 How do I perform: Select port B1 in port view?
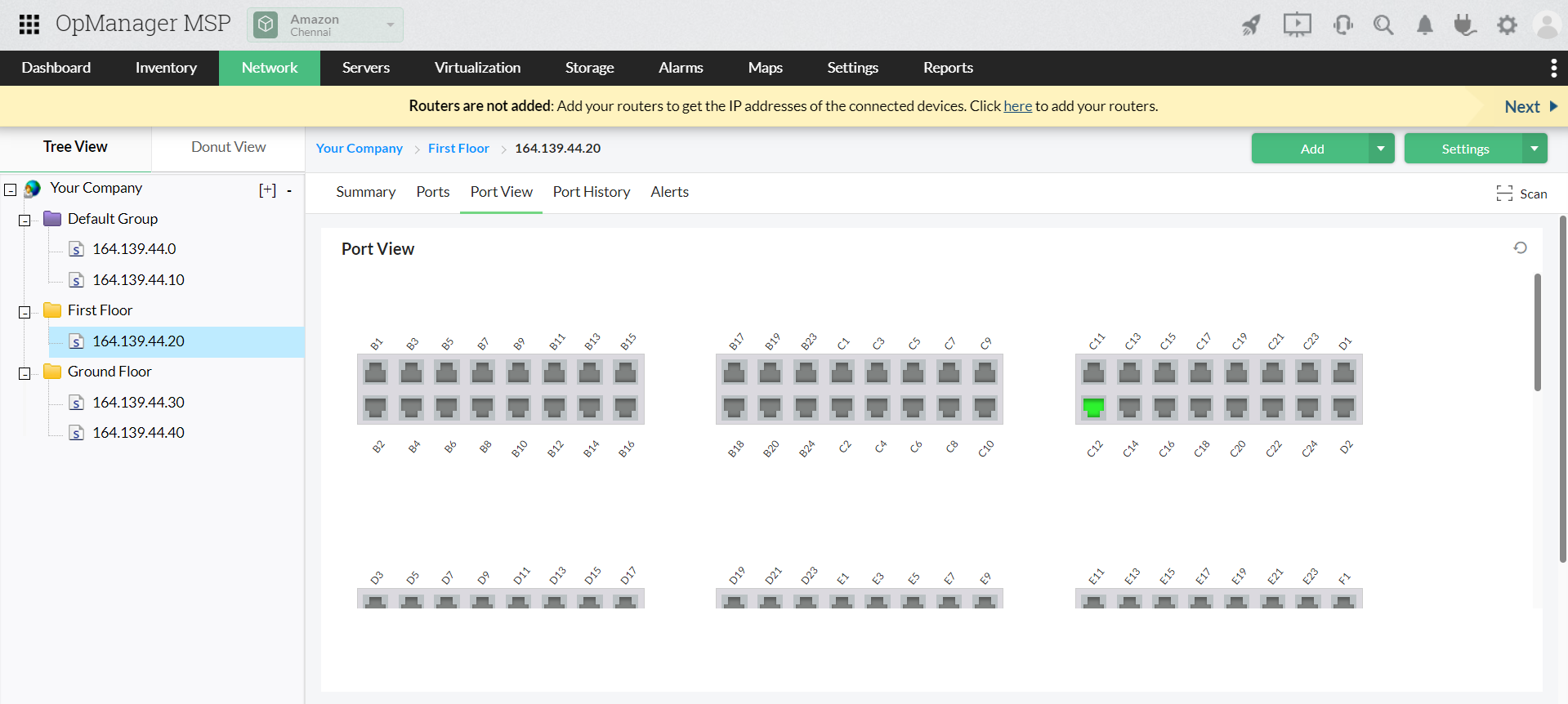click(x=376, y=373)
